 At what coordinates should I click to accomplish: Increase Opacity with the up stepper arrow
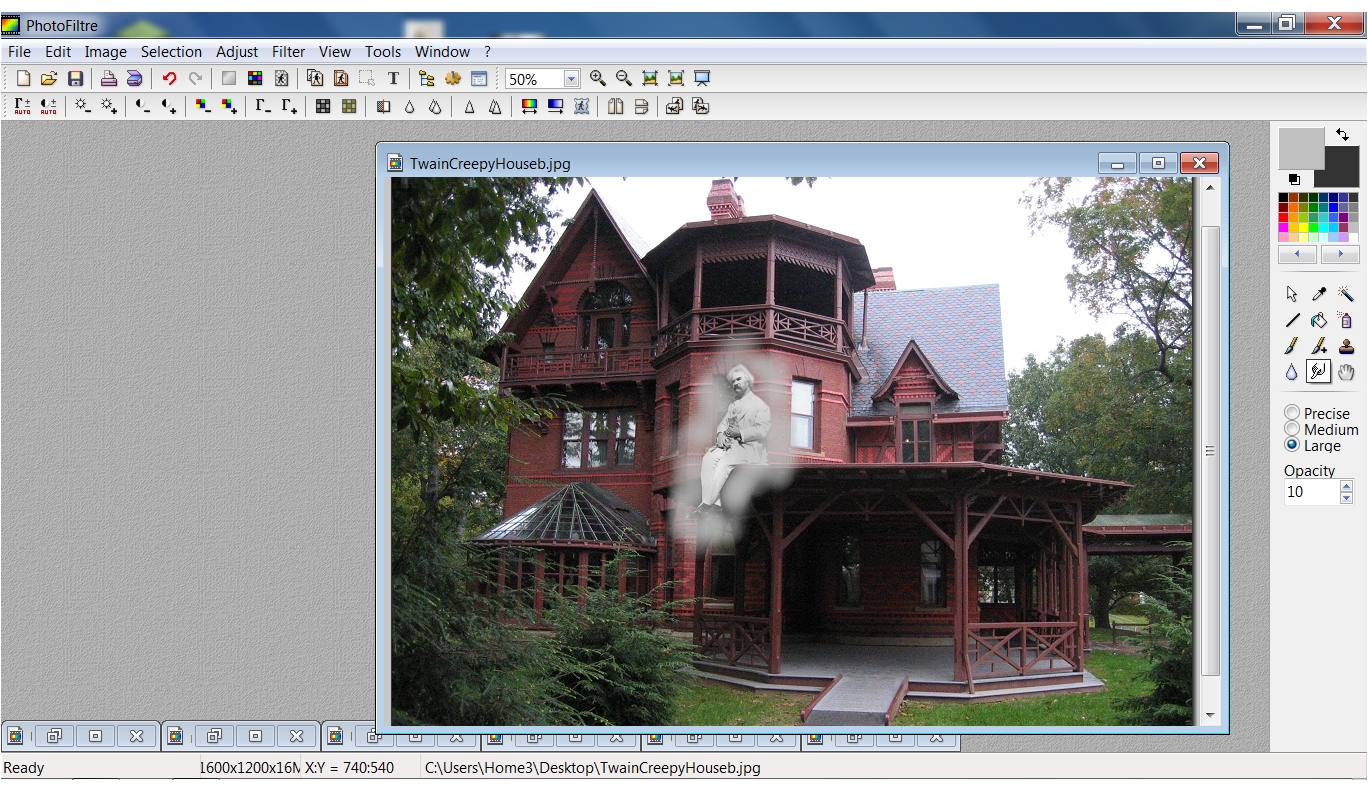pos(1346,486)
